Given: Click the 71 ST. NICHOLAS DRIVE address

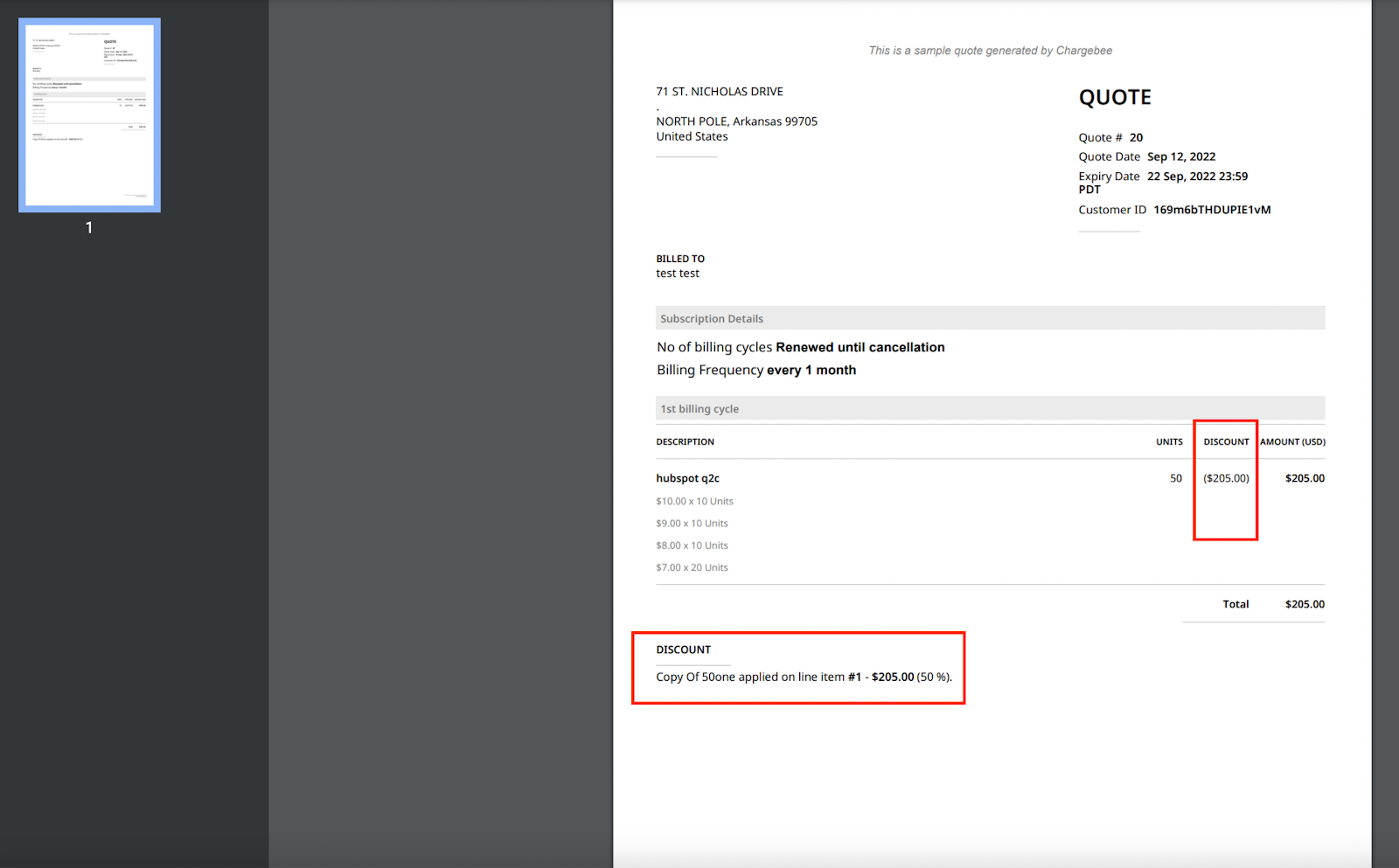Looking at the screenshot, I should [x=719, y=91].
